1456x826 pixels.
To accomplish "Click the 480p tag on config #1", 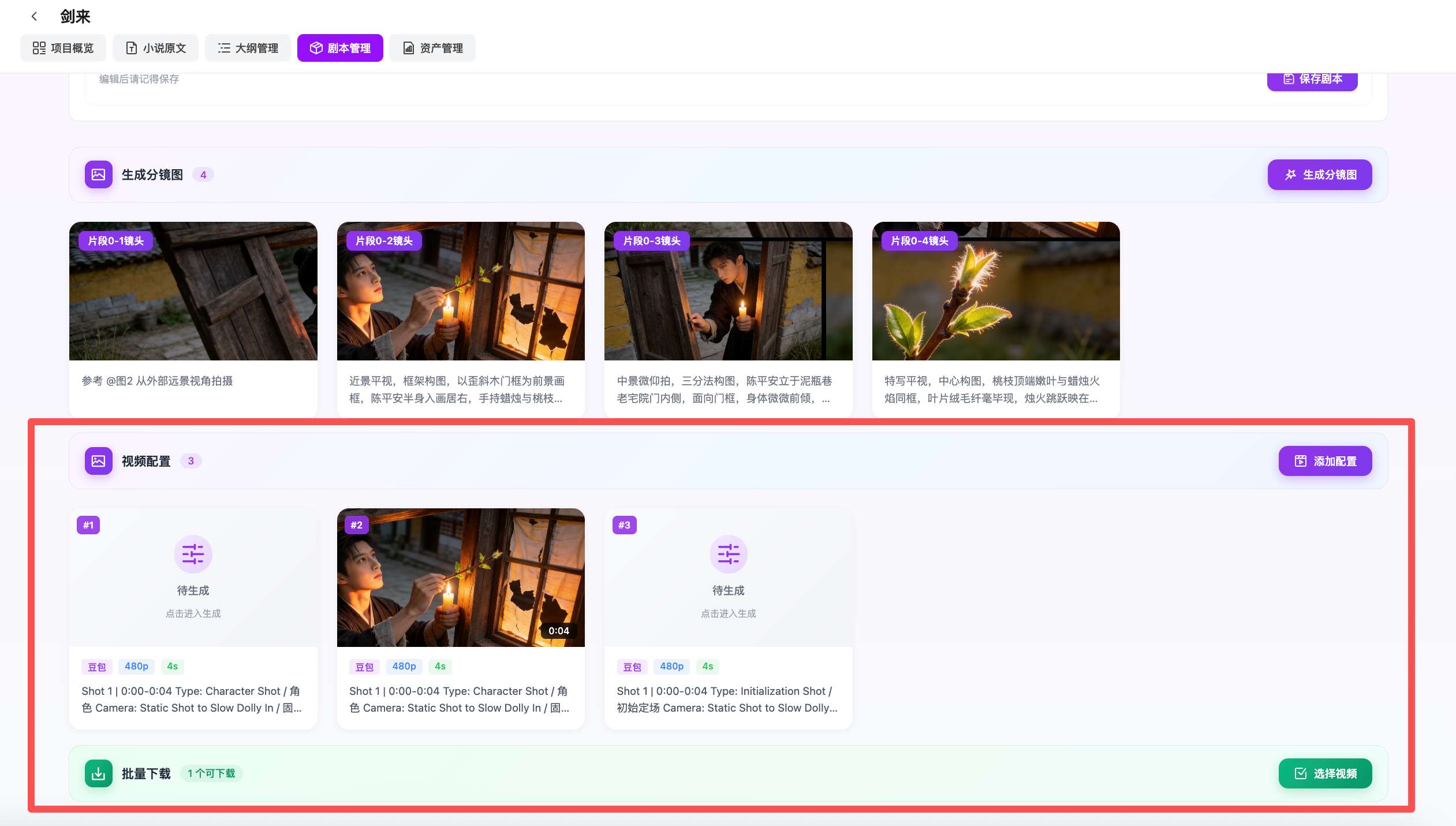I will (x=137, y=667).
